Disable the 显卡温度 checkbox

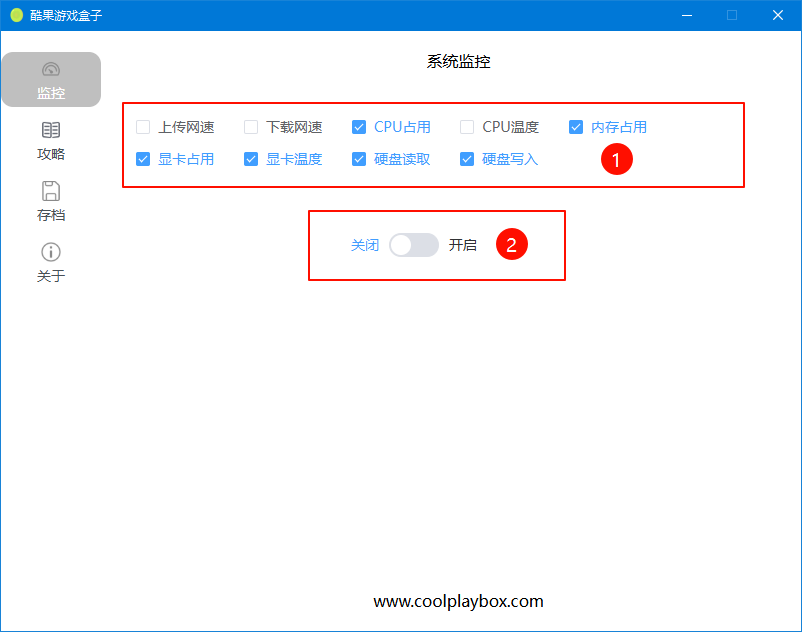click(251, 159)
